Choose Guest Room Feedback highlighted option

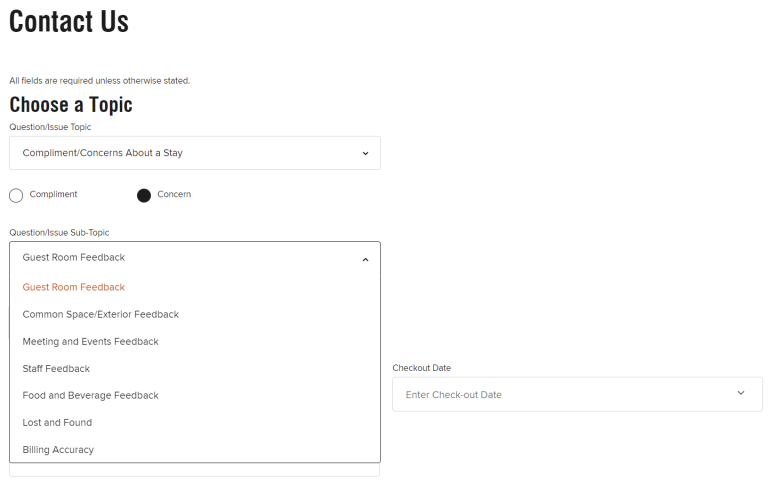point(74,287)
